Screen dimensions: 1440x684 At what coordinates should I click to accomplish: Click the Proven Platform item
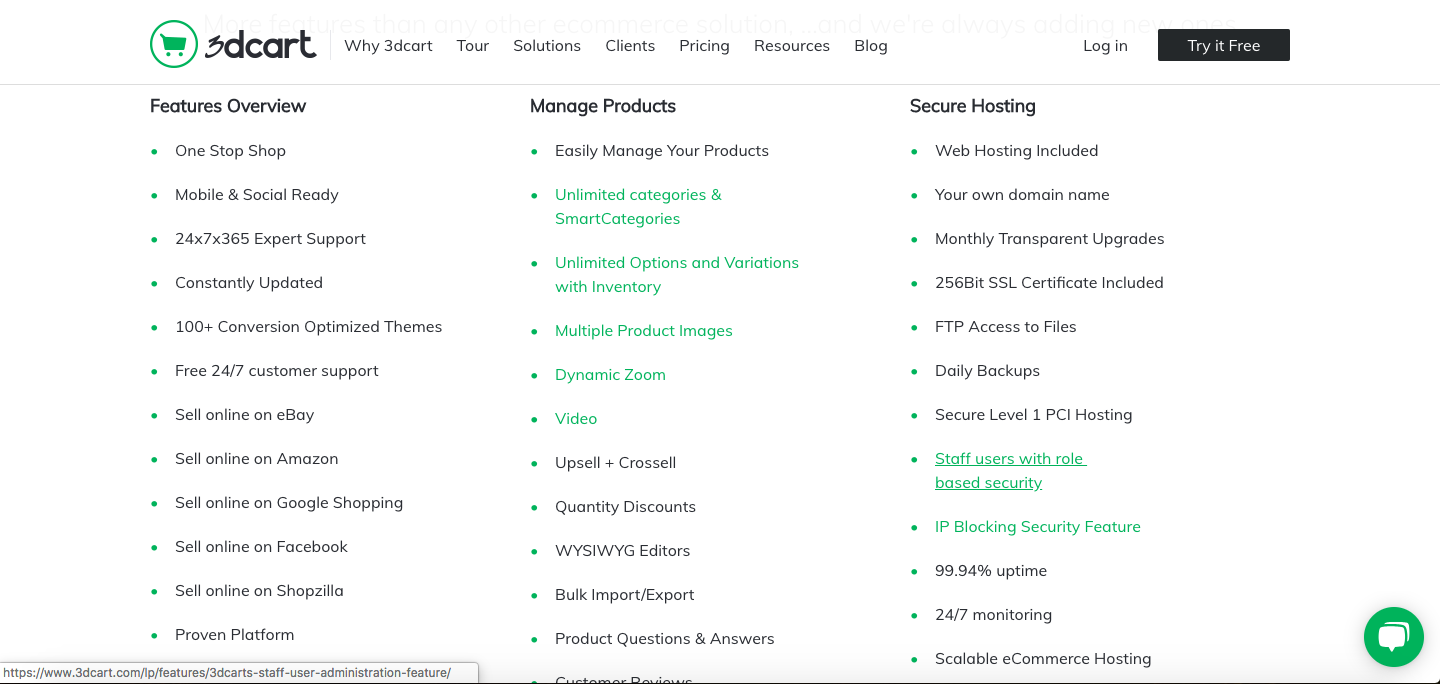[x=235, y=635]
